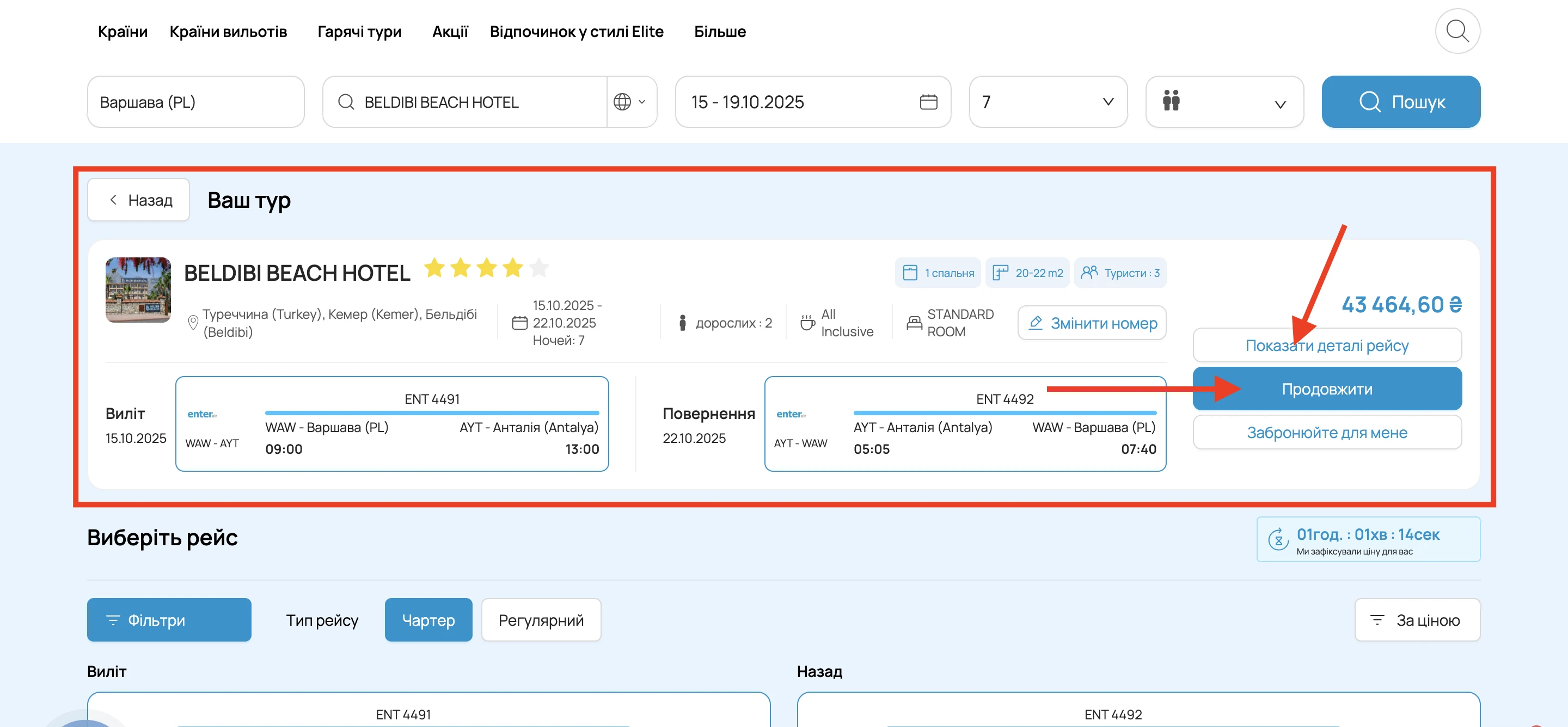This screenshot has width=1568, height=727.
Task: Open the Гарячі тури menu
Action: (360, 32)
